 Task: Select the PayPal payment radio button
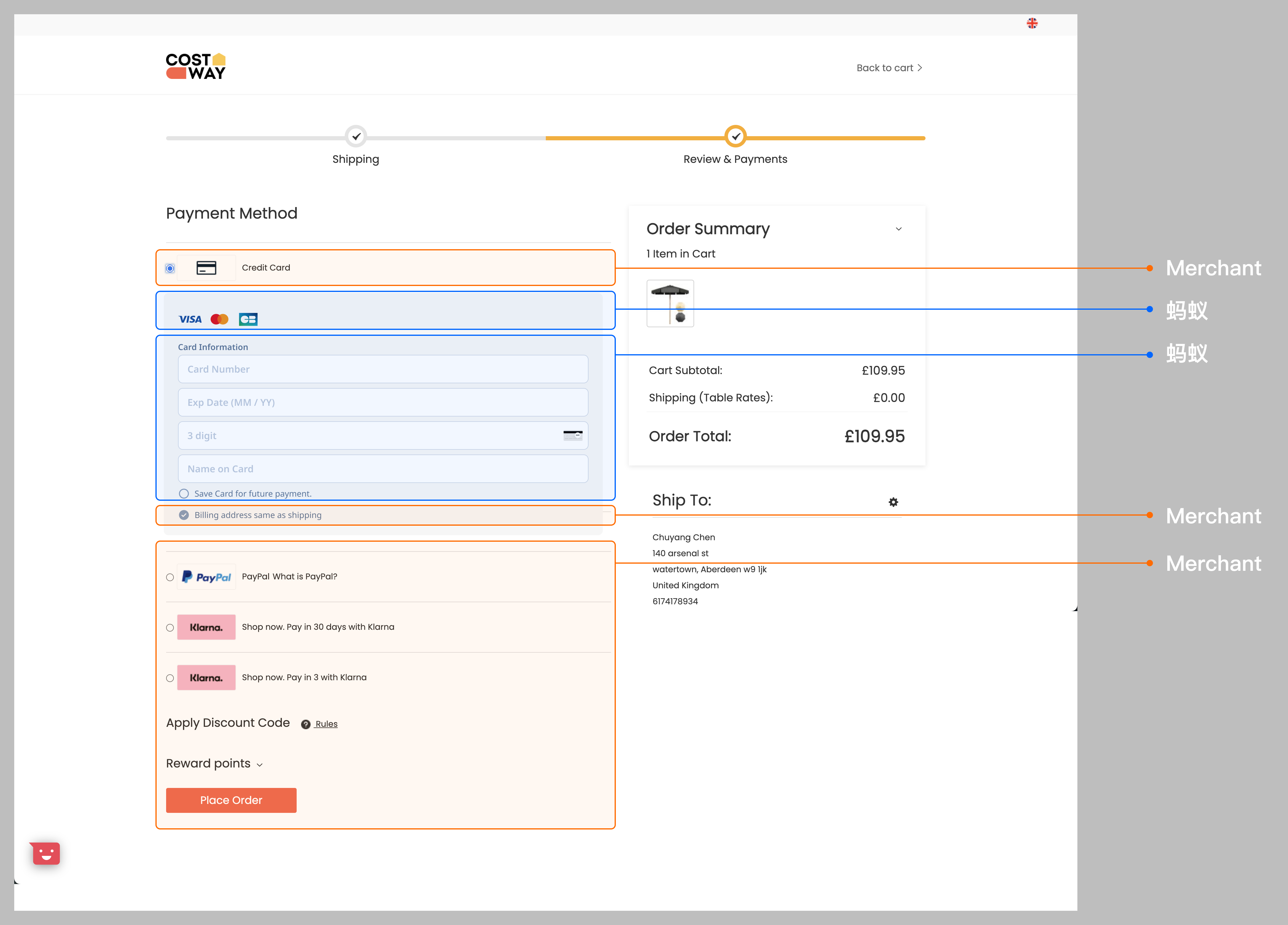170,578
